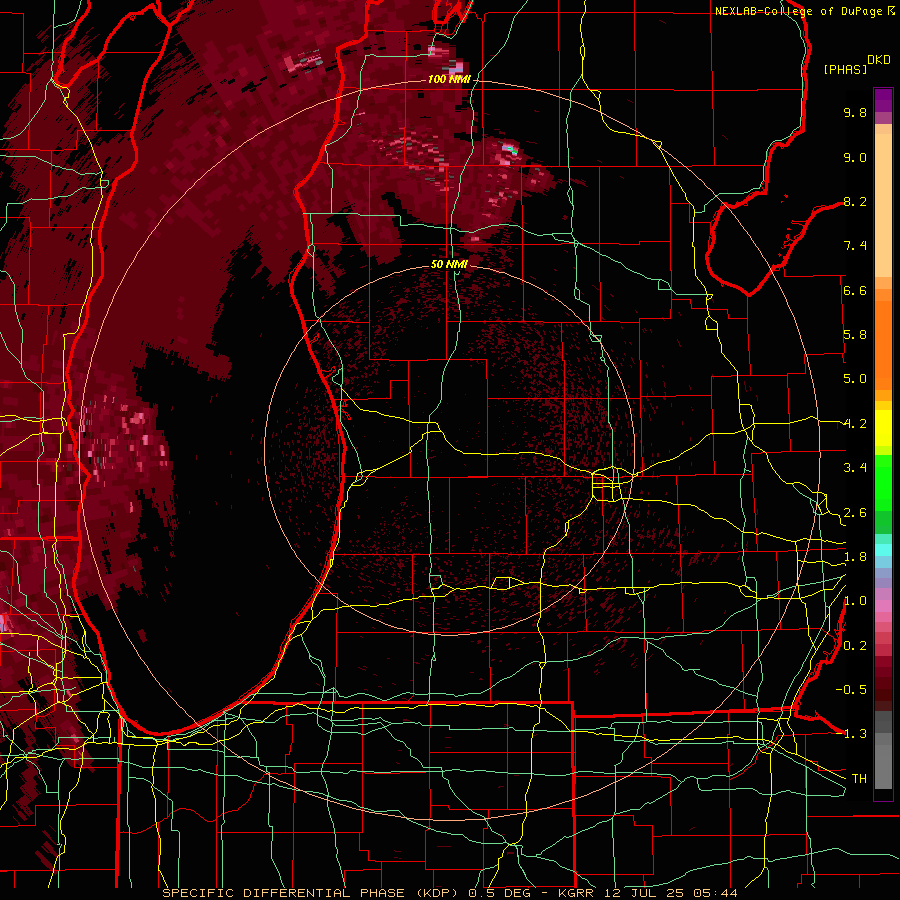
Task: Click the 5.0 scale value
Action: click(855, 379)
